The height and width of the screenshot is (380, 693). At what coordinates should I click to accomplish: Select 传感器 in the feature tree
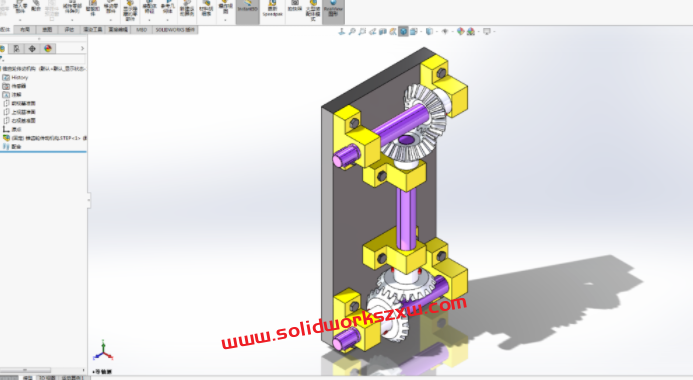pos(15,86)
